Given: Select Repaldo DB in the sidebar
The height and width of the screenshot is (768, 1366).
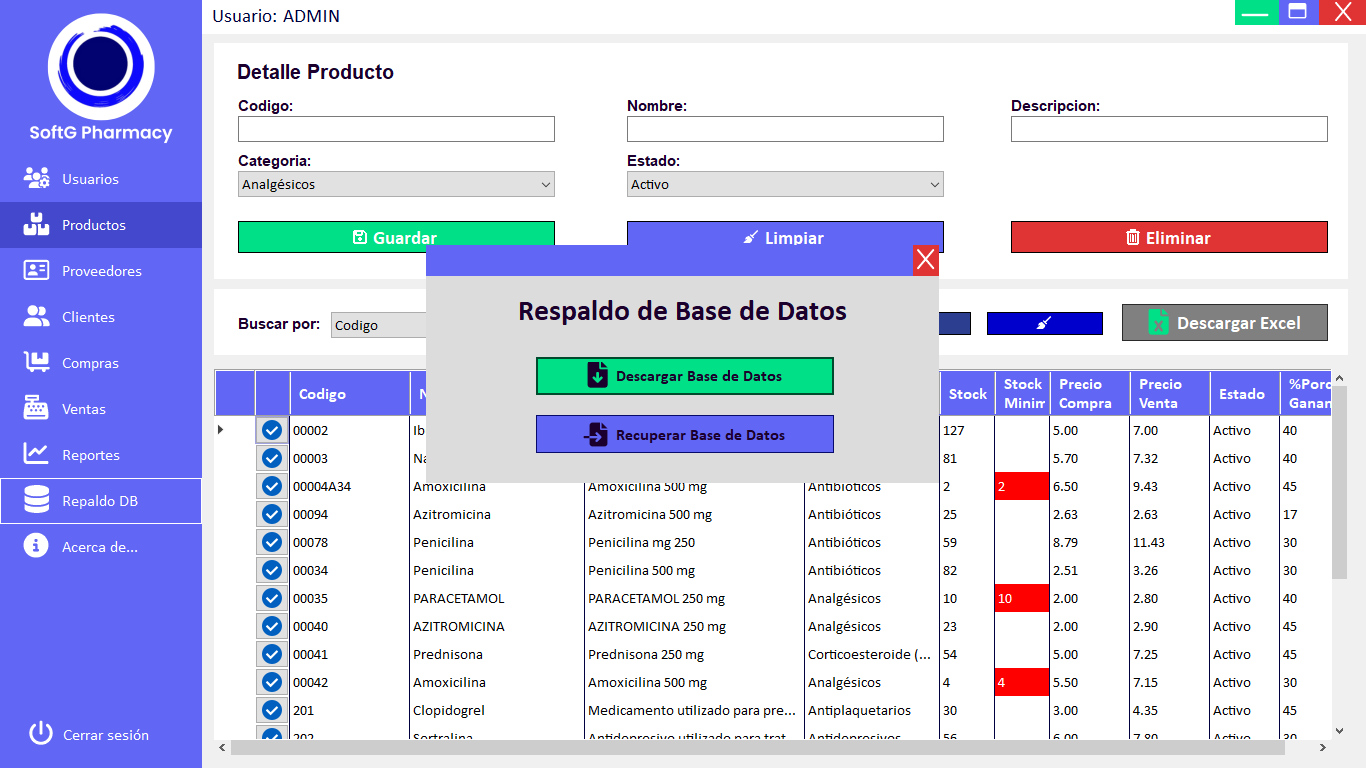Looking at the screenshot, I should pyautogui.click(x=100, y=501).
